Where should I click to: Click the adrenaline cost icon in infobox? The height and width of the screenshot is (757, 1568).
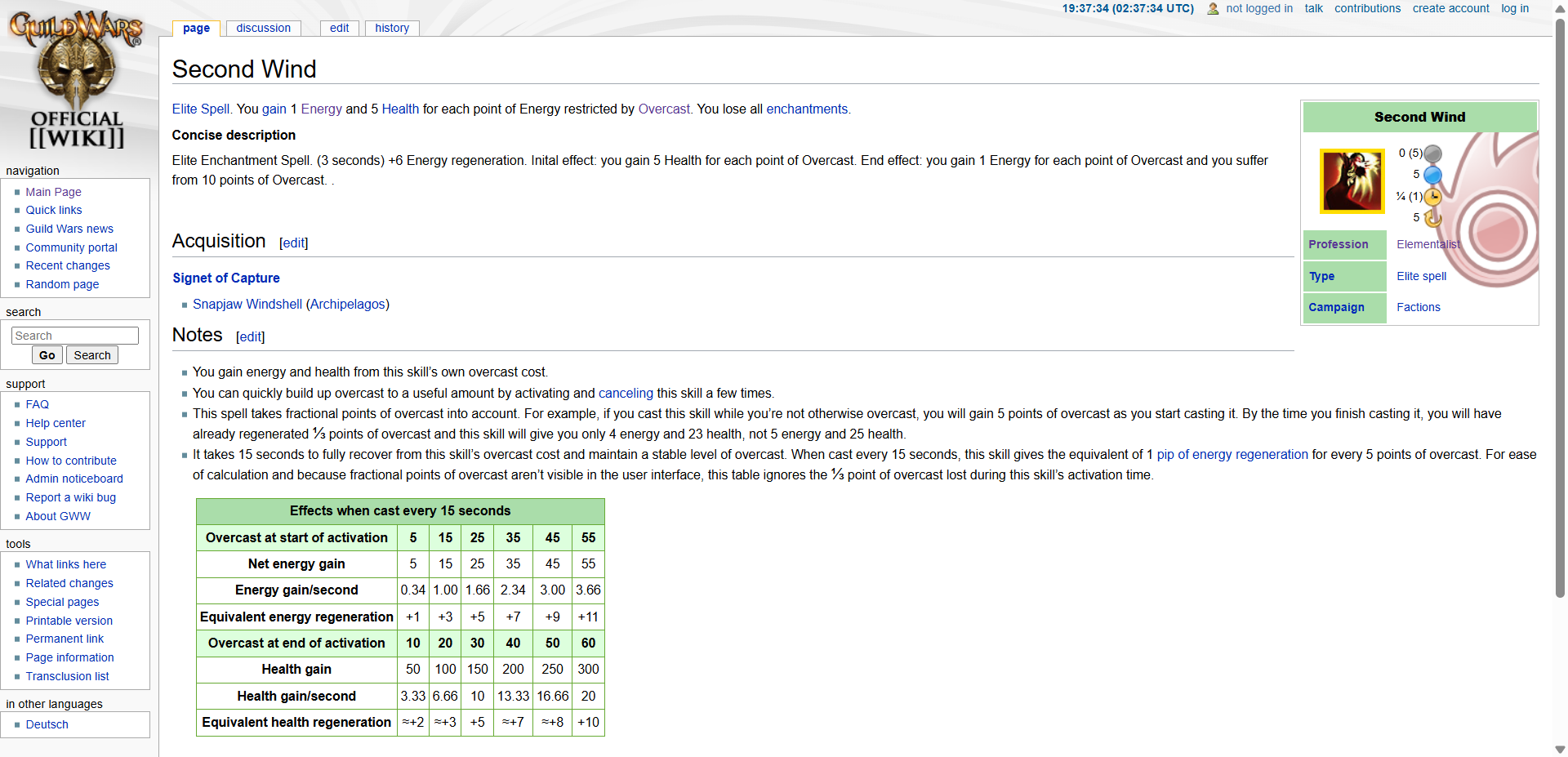[1432, 154]
